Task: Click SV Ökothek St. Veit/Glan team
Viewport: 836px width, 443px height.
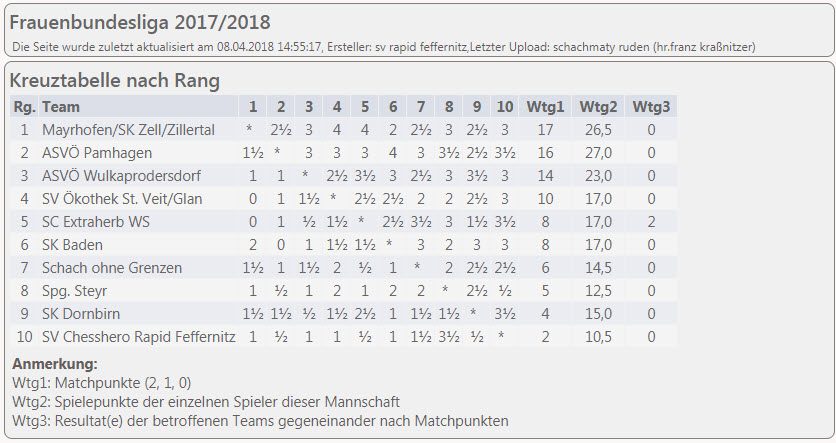Action: (122, 199)
